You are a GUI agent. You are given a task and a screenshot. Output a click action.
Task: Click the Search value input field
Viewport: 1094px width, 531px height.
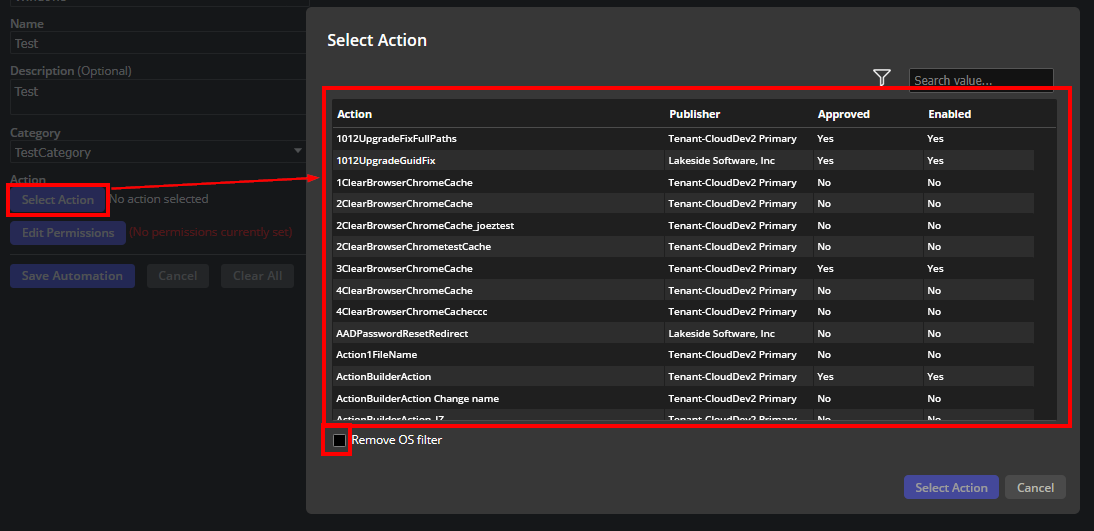pos(980,80)
